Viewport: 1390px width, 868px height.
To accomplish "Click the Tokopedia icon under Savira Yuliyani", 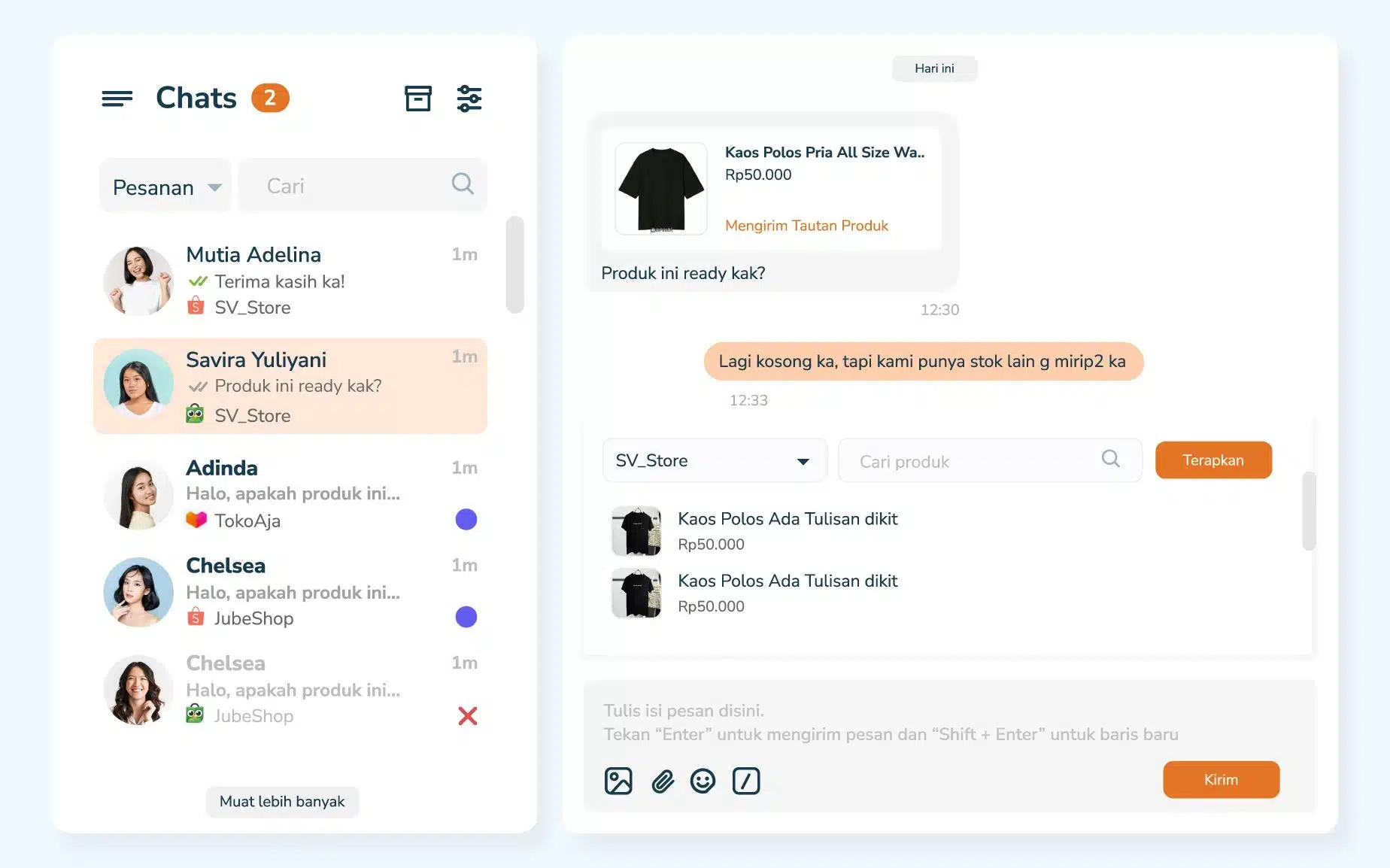I will [x=195, y=414].
